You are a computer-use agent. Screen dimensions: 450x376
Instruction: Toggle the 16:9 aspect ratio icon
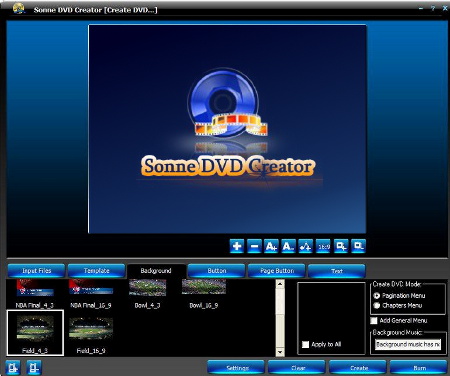click(x=323, y=246)
